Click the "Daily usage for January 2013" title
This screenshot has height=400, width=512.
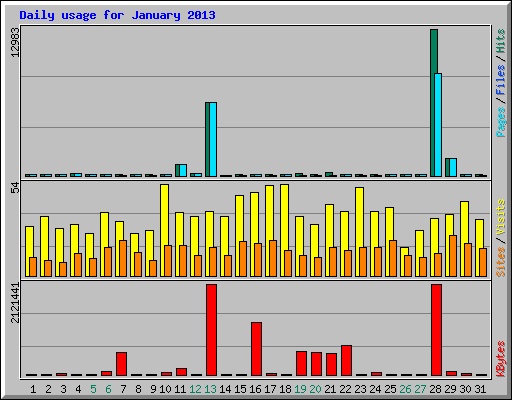point(117,15)
